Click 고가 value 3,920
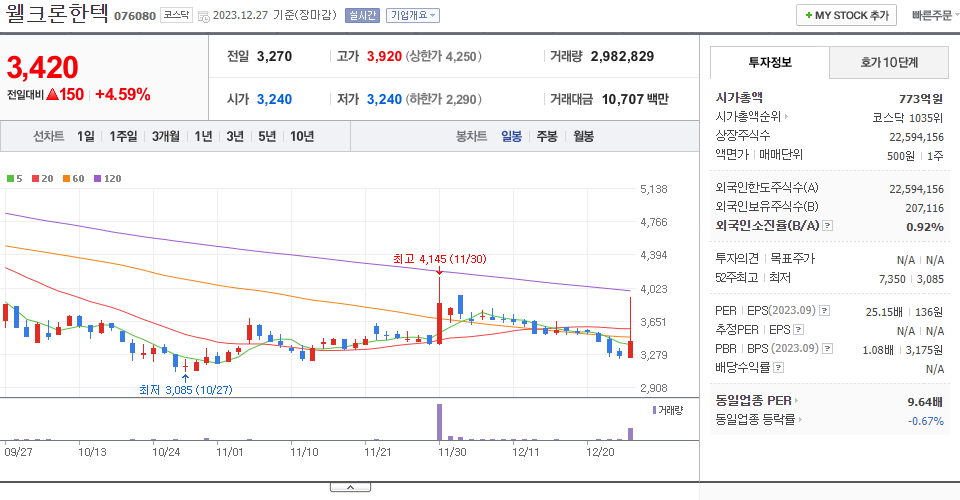The image size is (960, 500). pos(384,56)
